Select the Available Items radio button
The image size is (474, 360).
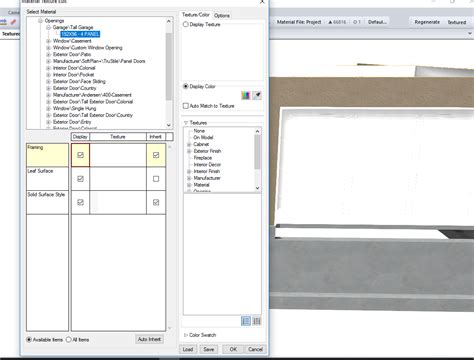point(29,340)
